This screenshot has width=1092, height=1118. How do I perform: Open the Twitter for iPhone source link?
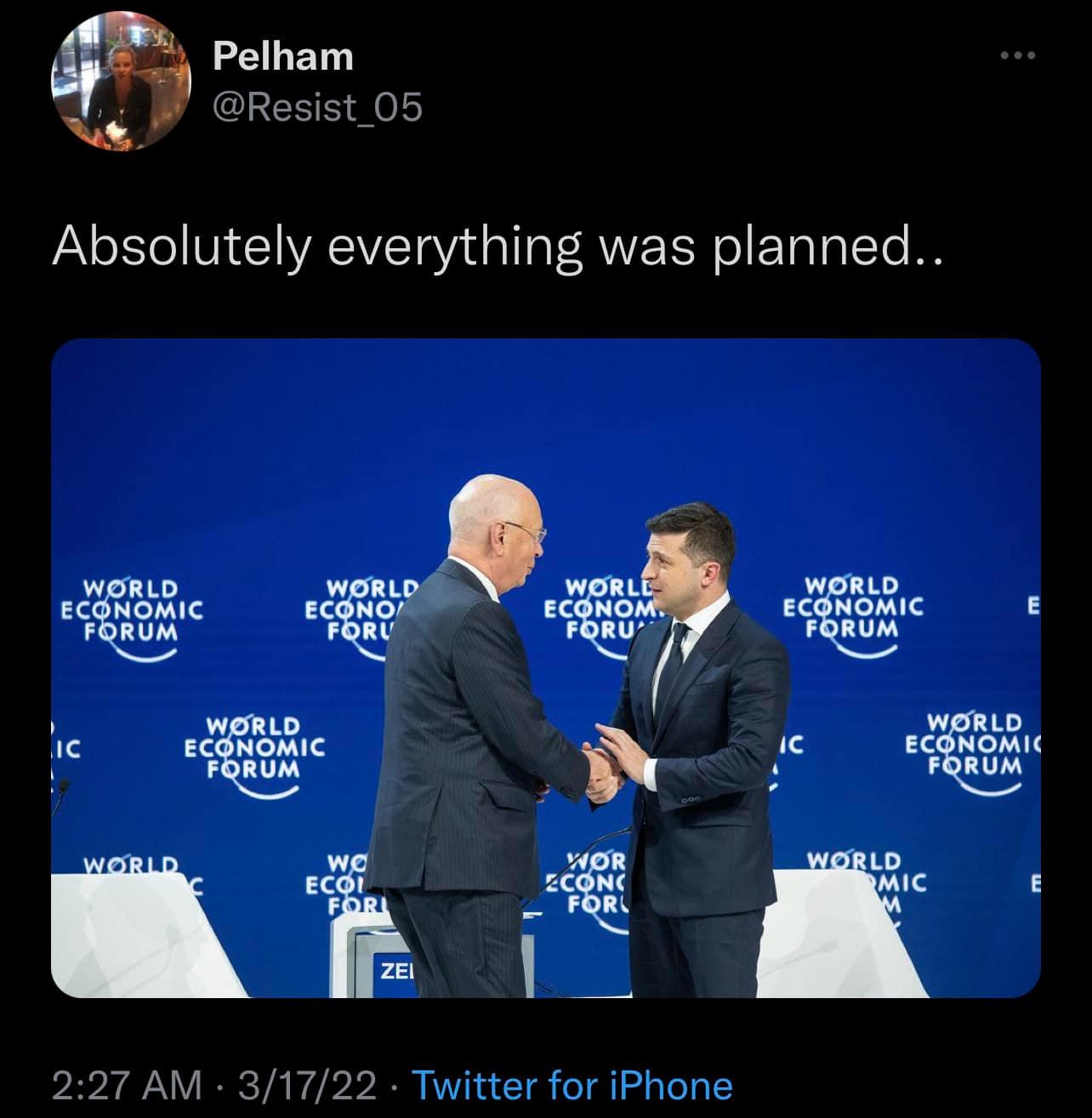pyautogui.click(x=572, y=1086)
